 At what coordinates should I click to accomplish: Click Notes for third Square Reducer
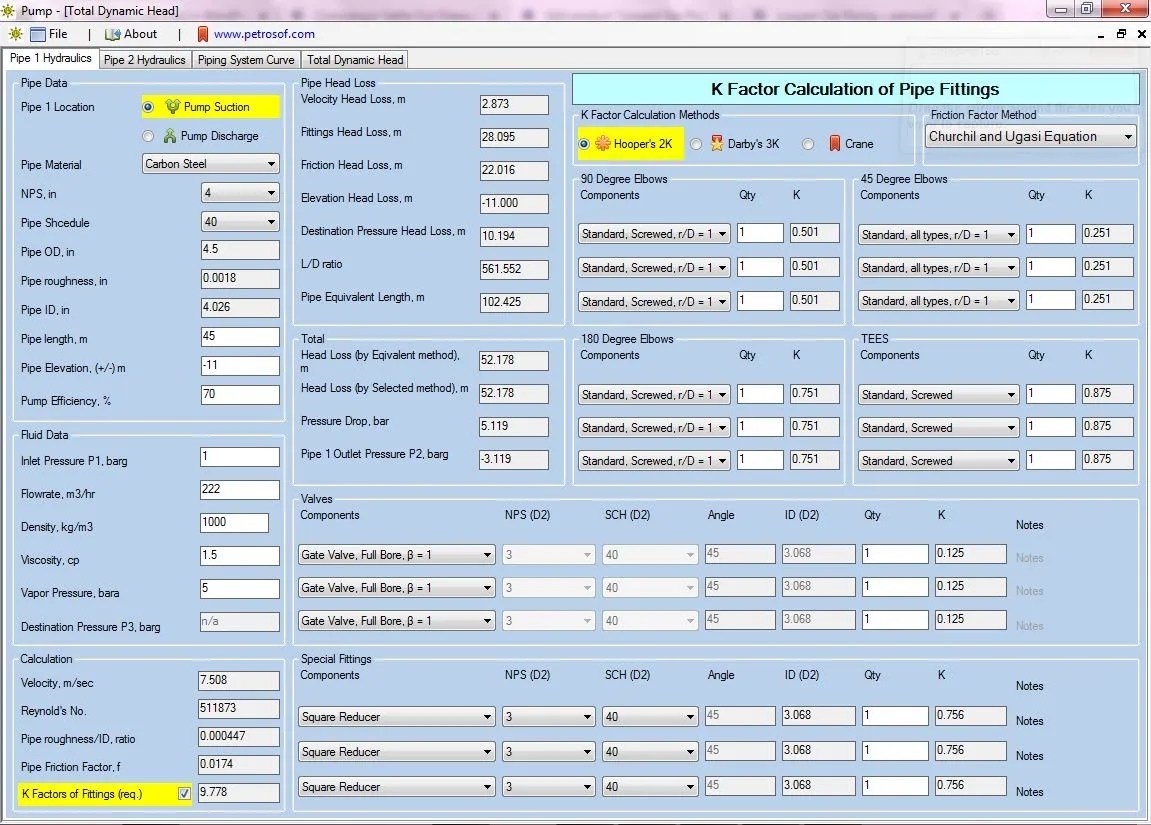click(1029, 792)
